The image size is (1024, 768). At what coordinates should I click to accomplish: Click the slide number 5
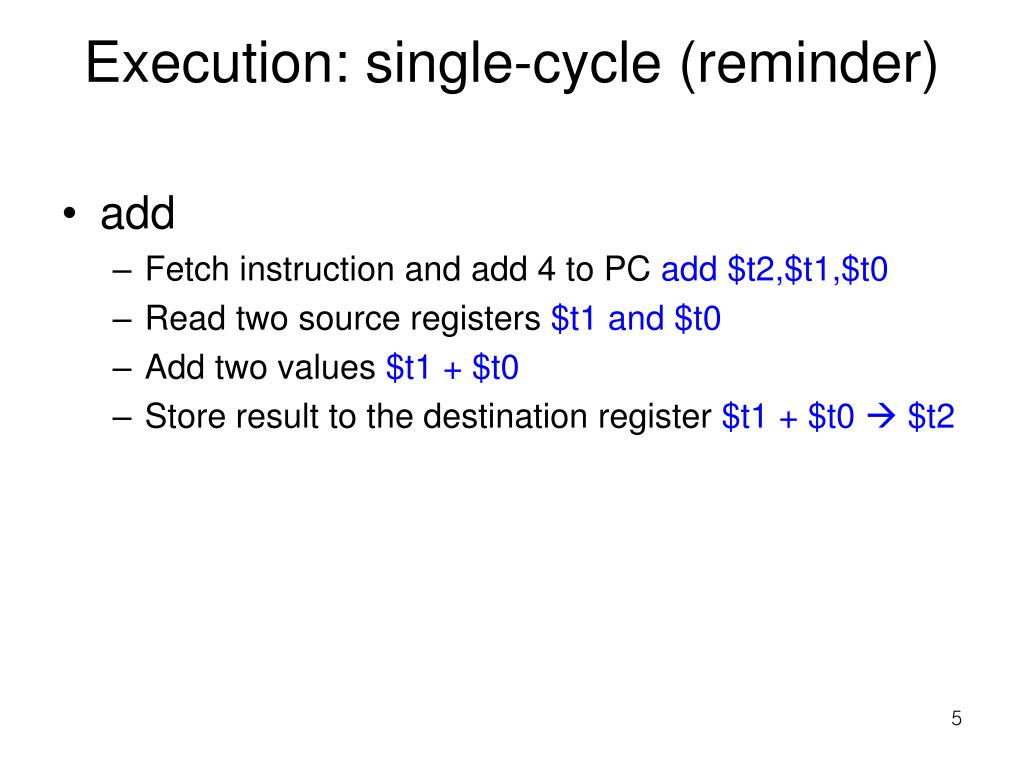957,719
